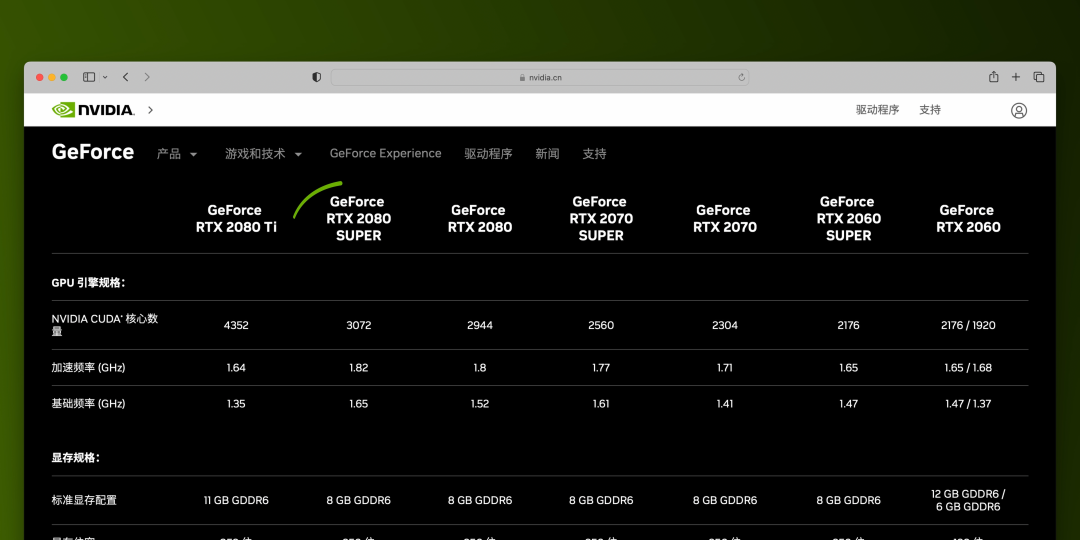Select the GeForce RTX 2060 column header
Viewport: 1080px width, 540px height.
click(x=968, y=218)
